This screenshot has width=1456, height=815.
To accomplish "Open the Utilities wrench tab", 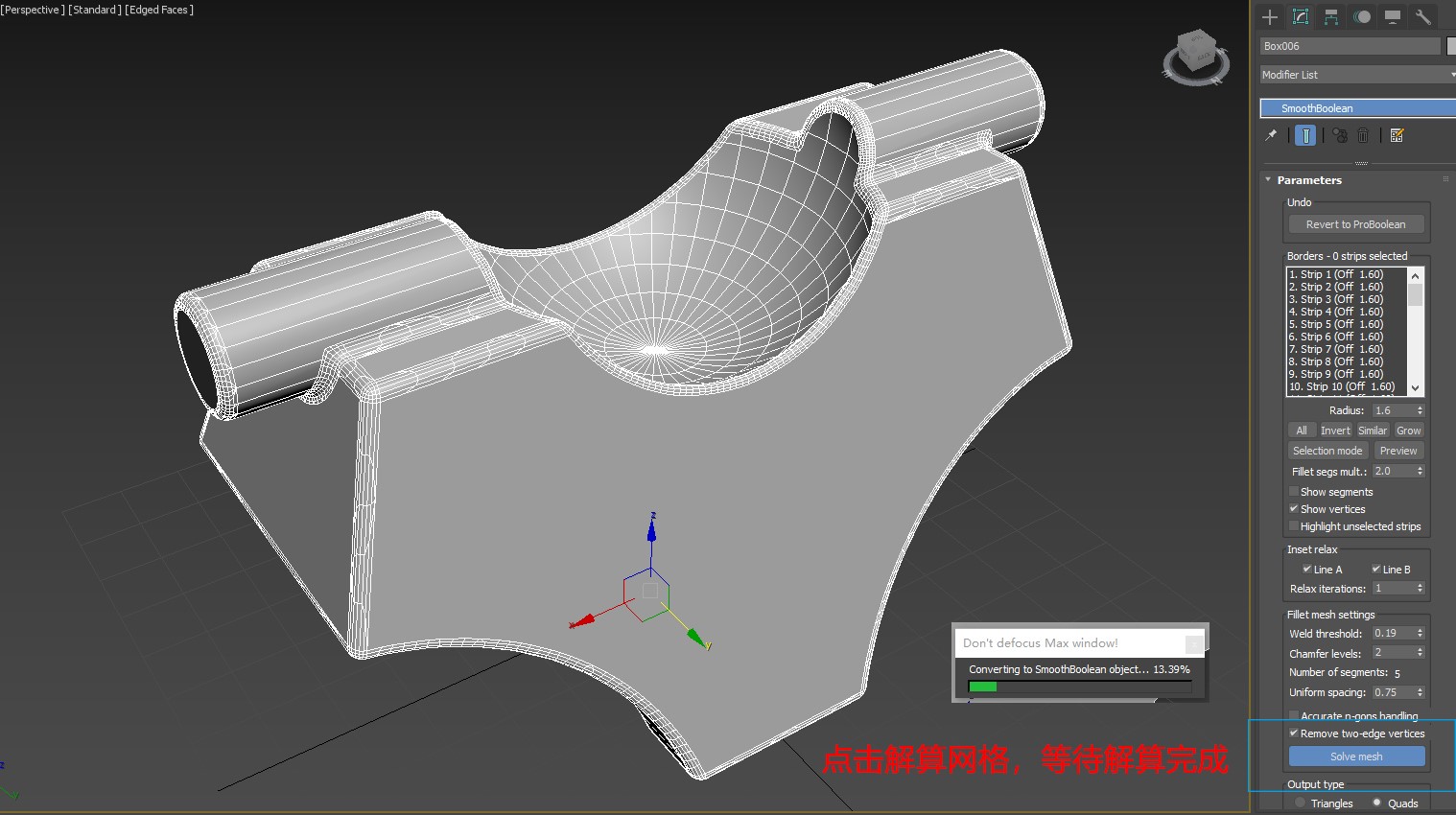I will [x=1423, y=16].
